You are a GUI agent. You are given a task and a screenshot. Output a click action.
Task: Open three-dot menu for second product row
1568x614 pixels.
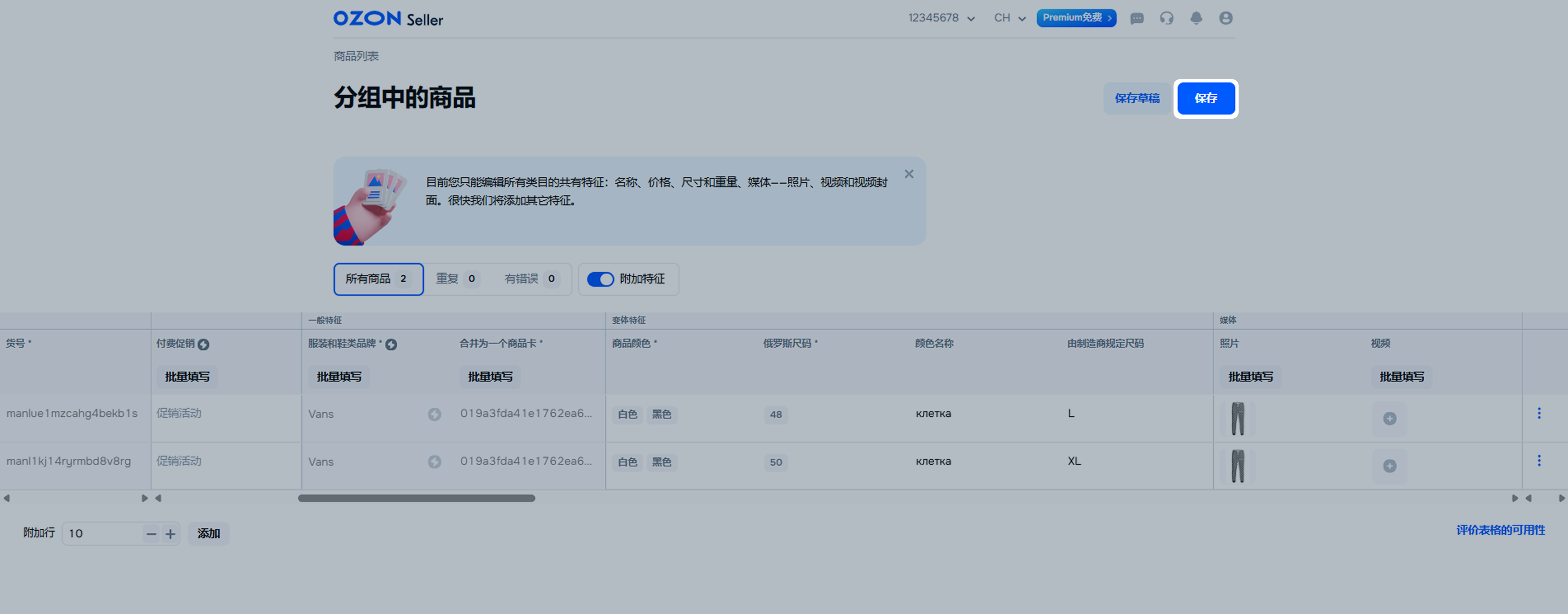click(x=1540, y=461)
